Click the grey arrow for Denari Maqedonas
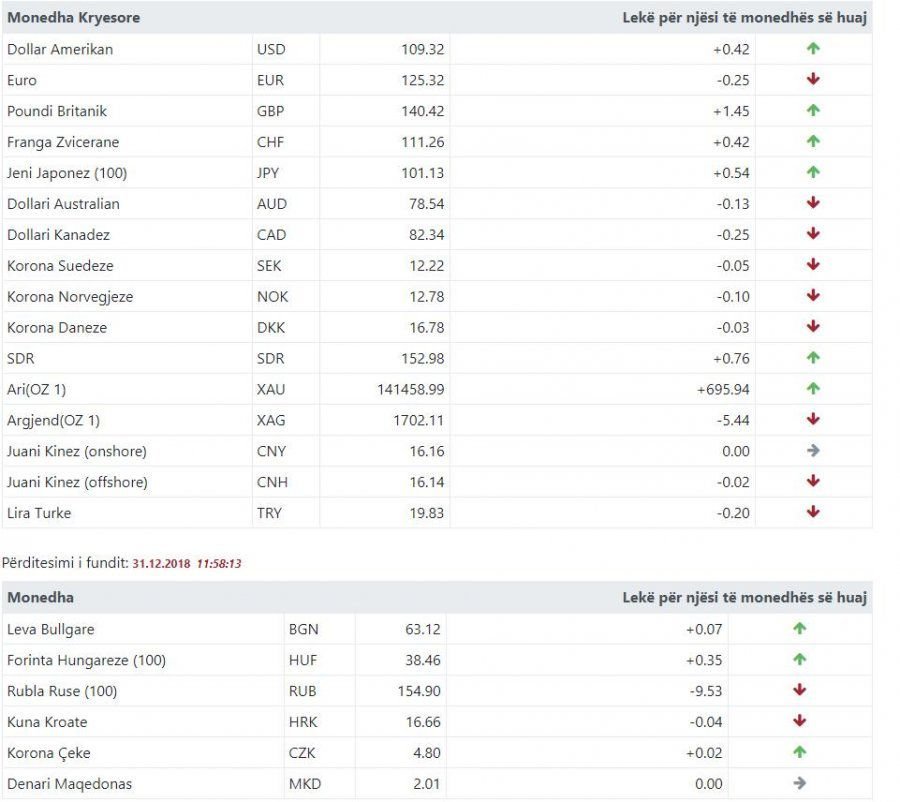This screenshot has width=900, height=802. (800, 783)
